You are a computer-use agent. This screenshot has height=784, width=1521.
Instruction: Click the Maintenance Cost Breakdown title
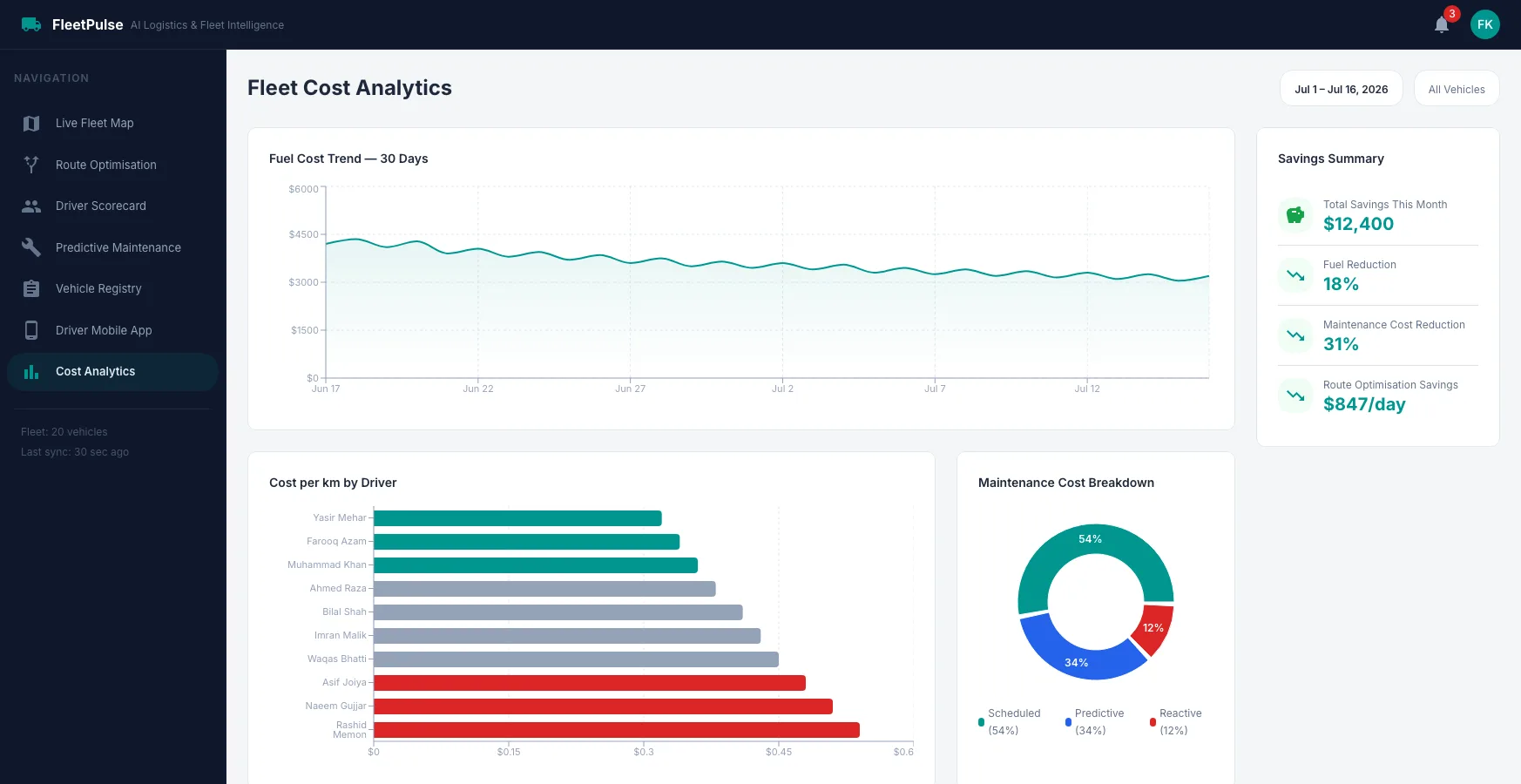pyautogui.click(x=1066, y=483)
